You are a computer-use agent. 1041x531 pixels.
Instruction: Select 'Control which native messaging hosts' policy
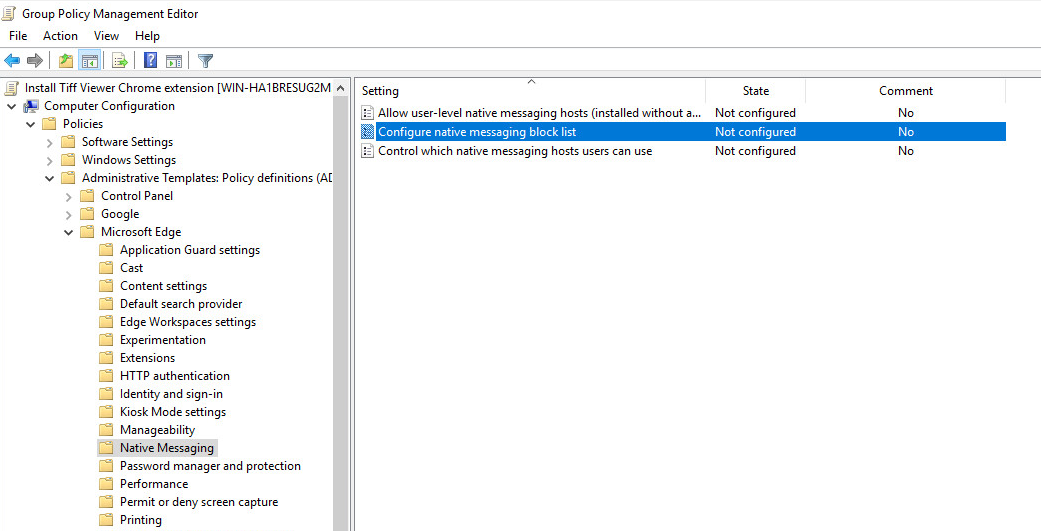514,151
